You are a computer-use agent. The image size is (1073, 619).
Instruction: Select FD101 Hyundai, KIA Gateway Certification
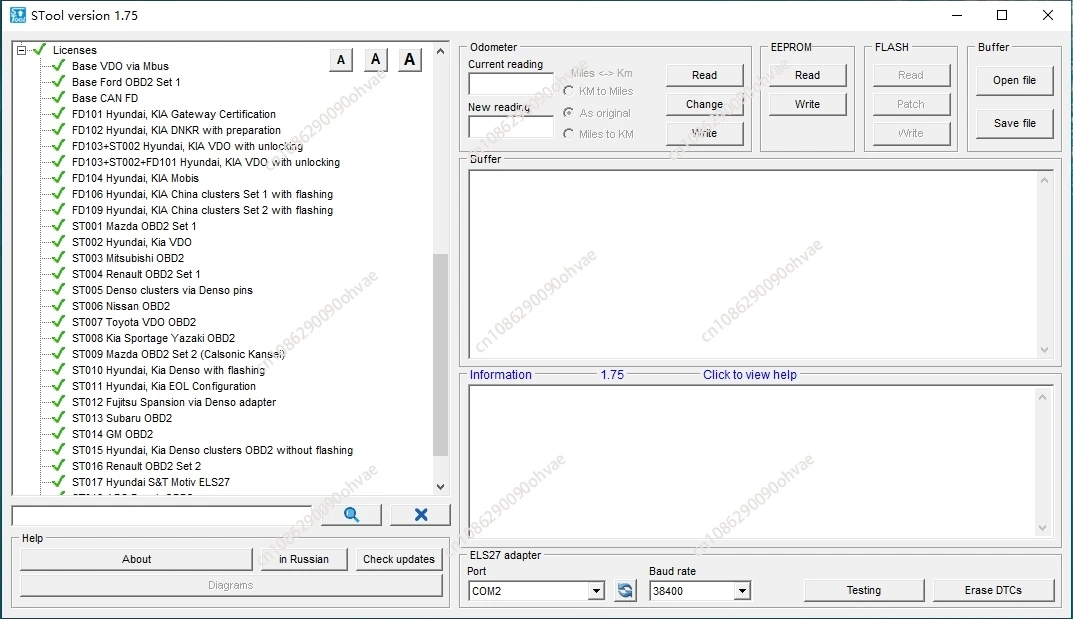174,114
